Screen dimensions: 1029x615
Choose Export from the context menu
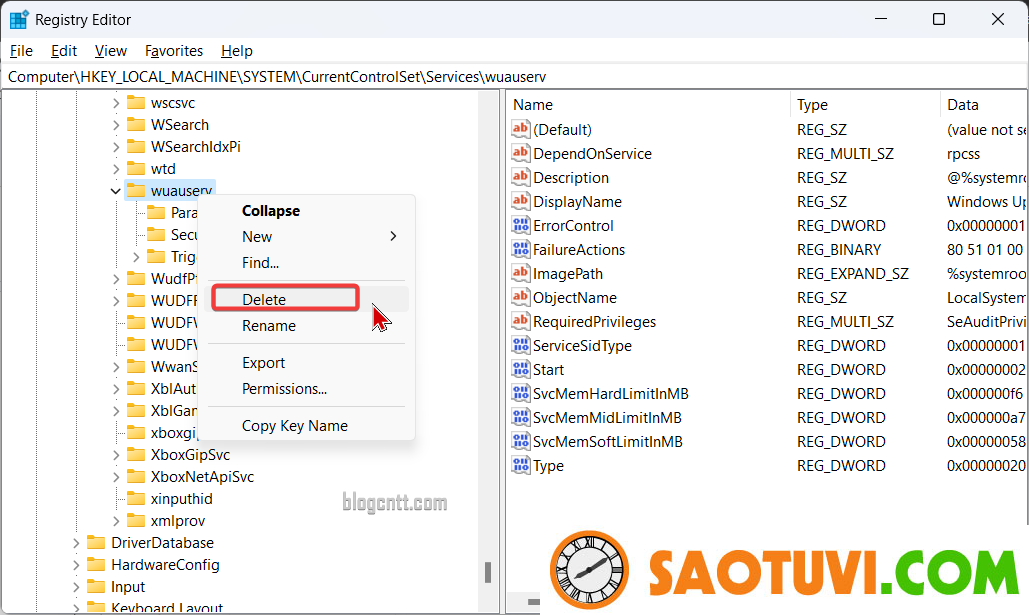306,362
